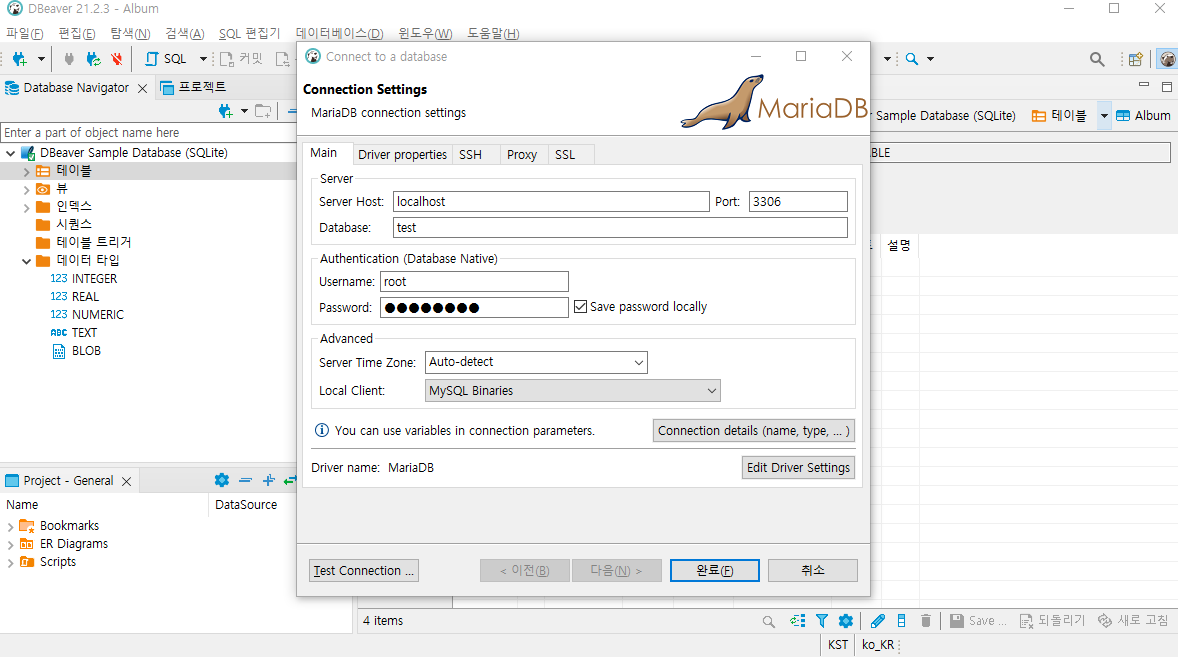
Task: Click the Database name input field
Action: click(620, 228)
